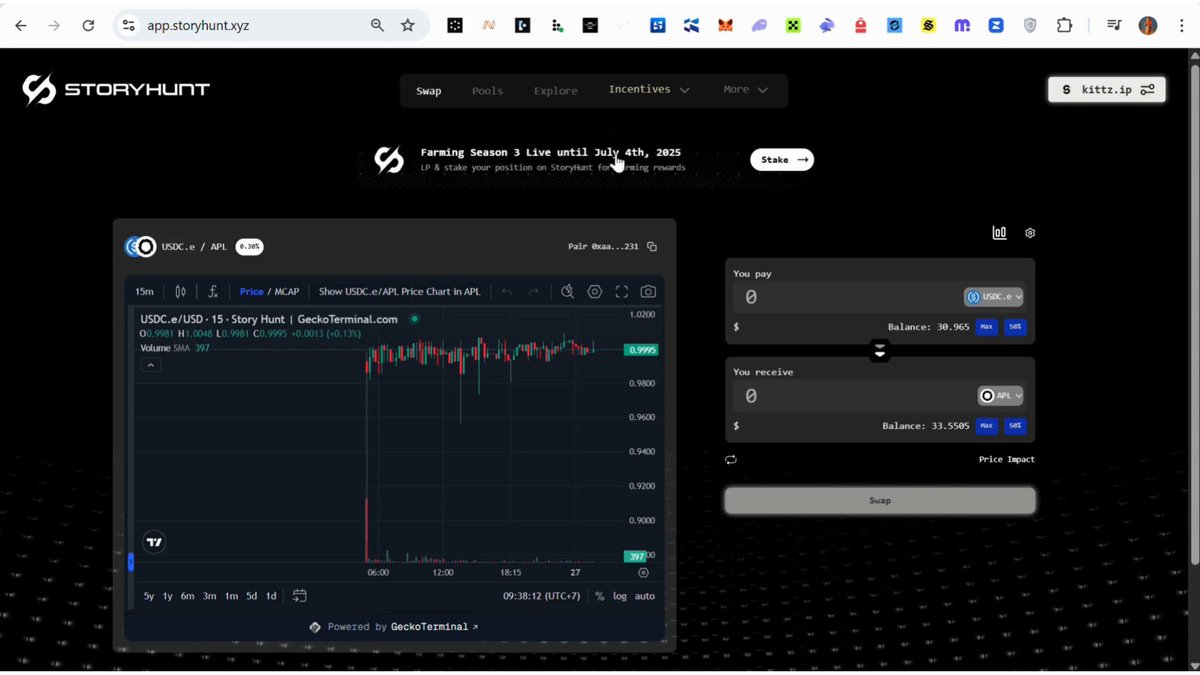The image size is (1200, 675).
Task: Open the Chrome extensions puzzle icon
Action: pos(1064,26)
